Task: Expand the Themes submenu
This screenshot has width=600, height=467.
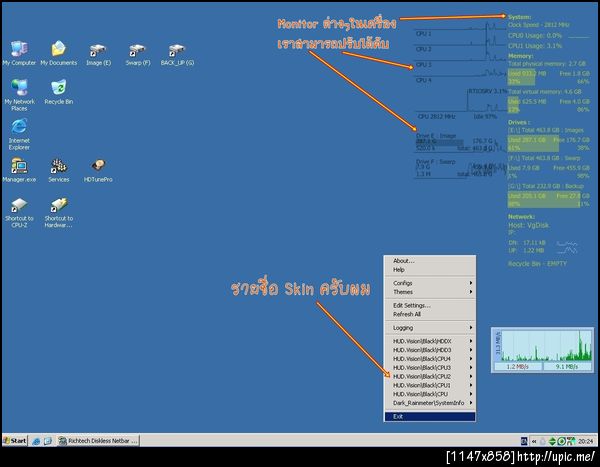Action: (430, 292)
